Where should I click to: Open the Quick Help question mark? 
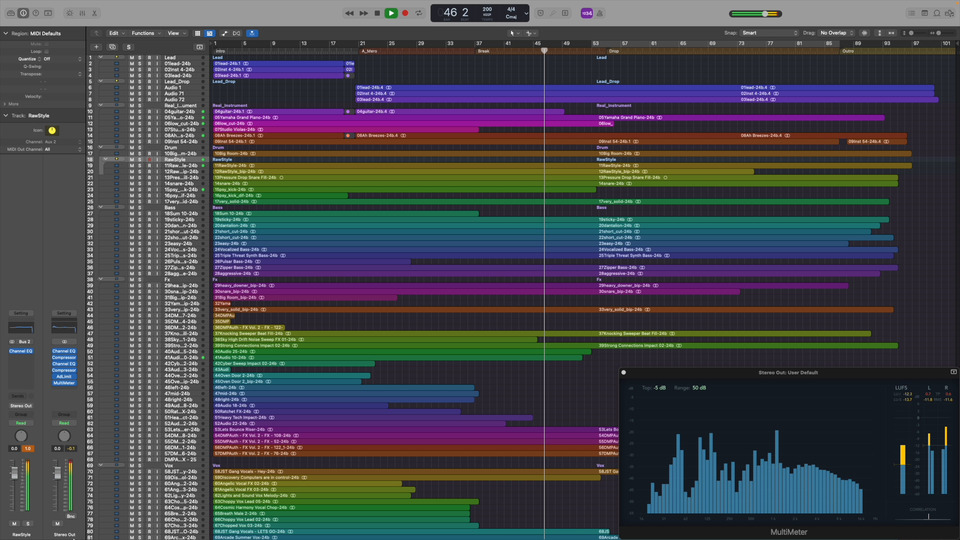click(36, 13)
